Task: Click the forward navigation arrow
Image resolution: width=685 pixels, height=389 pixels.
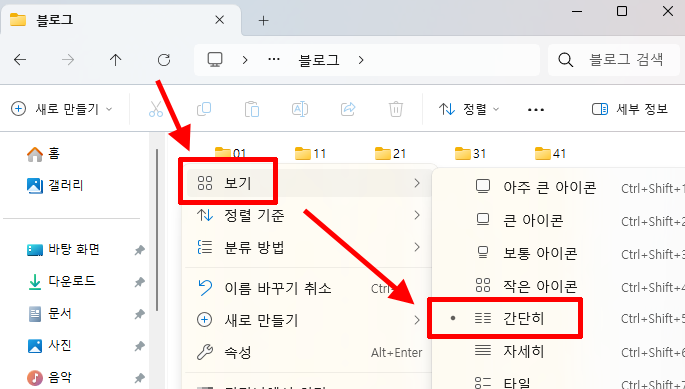Action: 68,59
